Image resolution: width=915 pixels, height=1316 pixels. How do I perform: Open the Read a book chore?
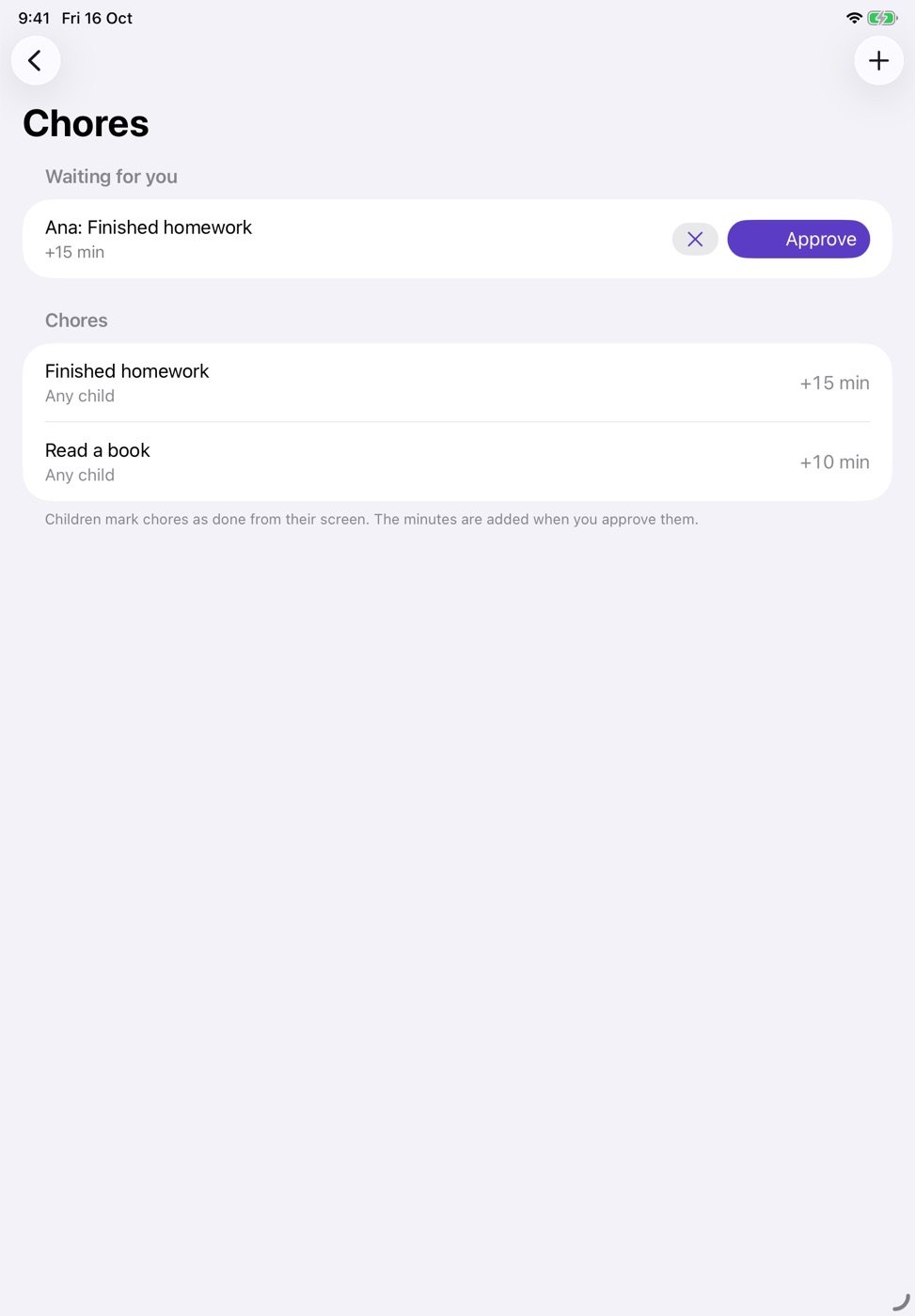click(x=457, y=462)
